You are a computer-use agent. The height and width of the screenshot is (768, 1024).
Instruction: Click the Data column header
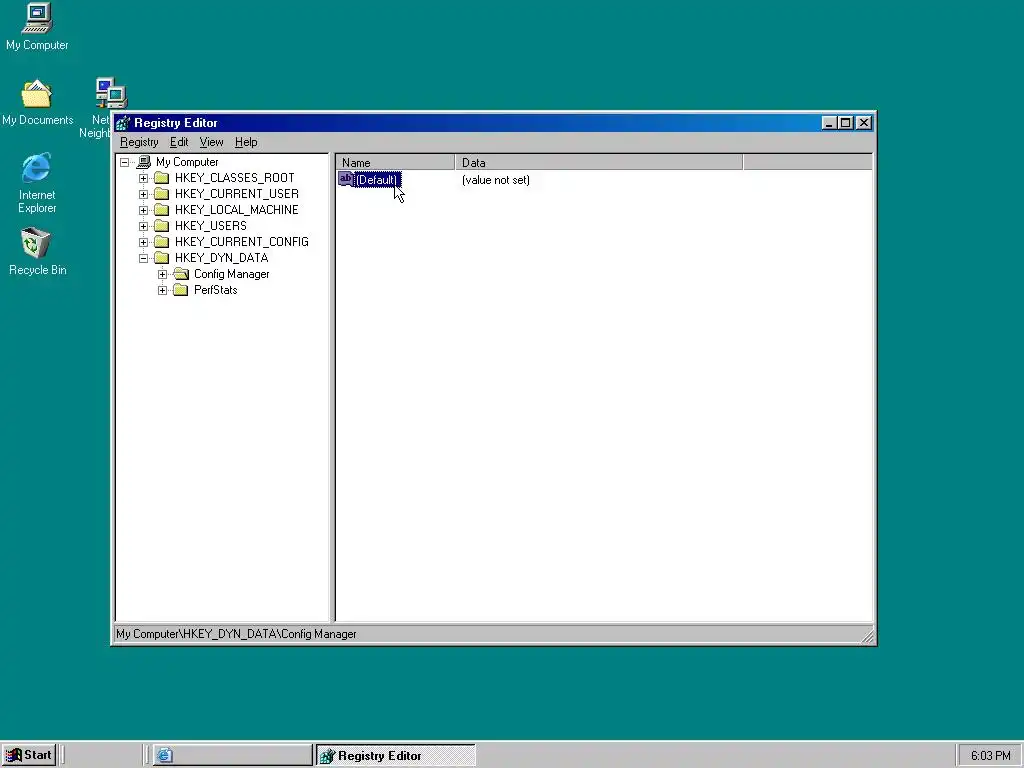click(x=599, y=163)
